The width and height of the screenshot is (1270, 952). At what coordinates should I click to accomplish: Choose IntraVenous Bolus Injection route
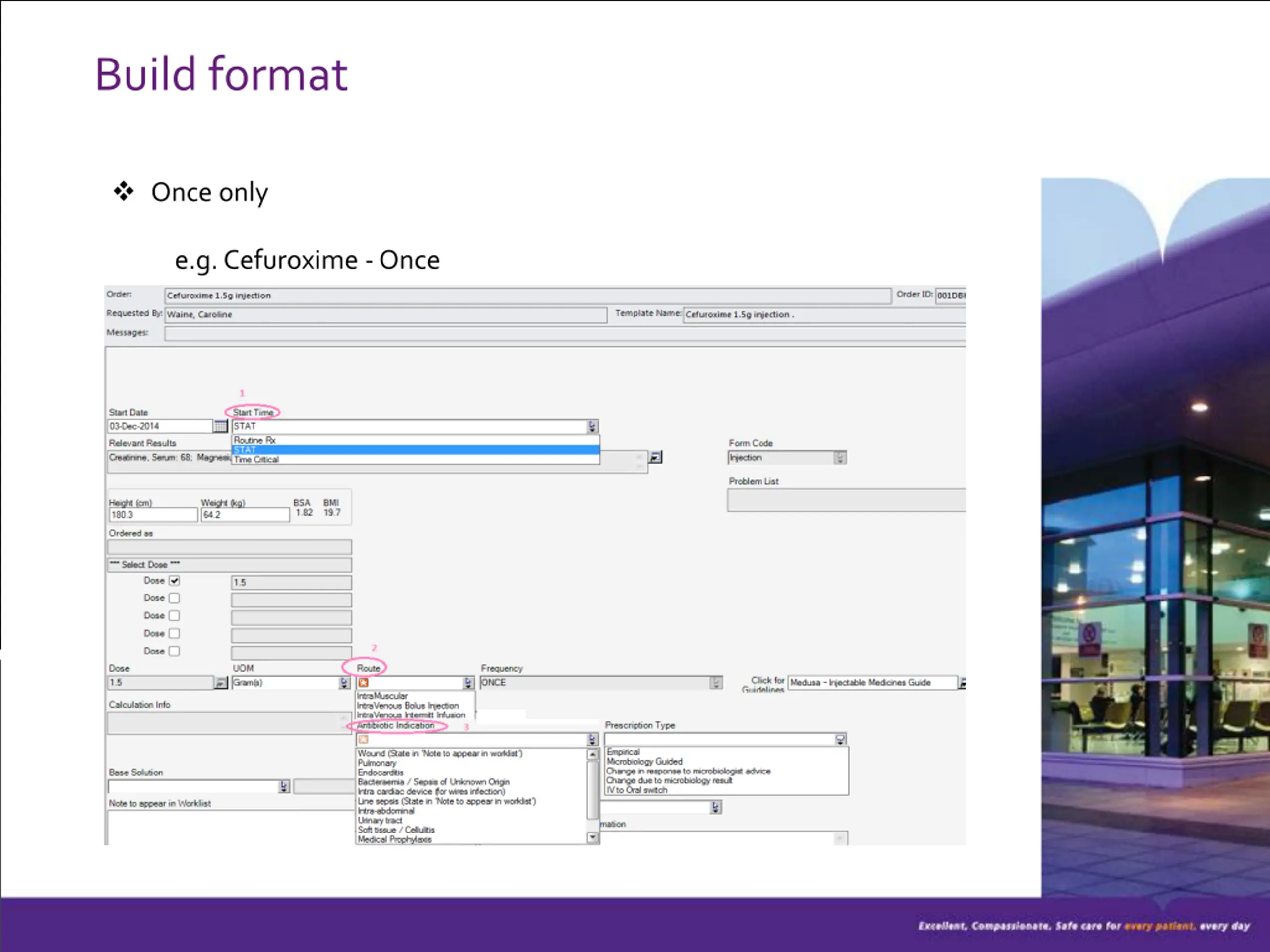(415, 705)
